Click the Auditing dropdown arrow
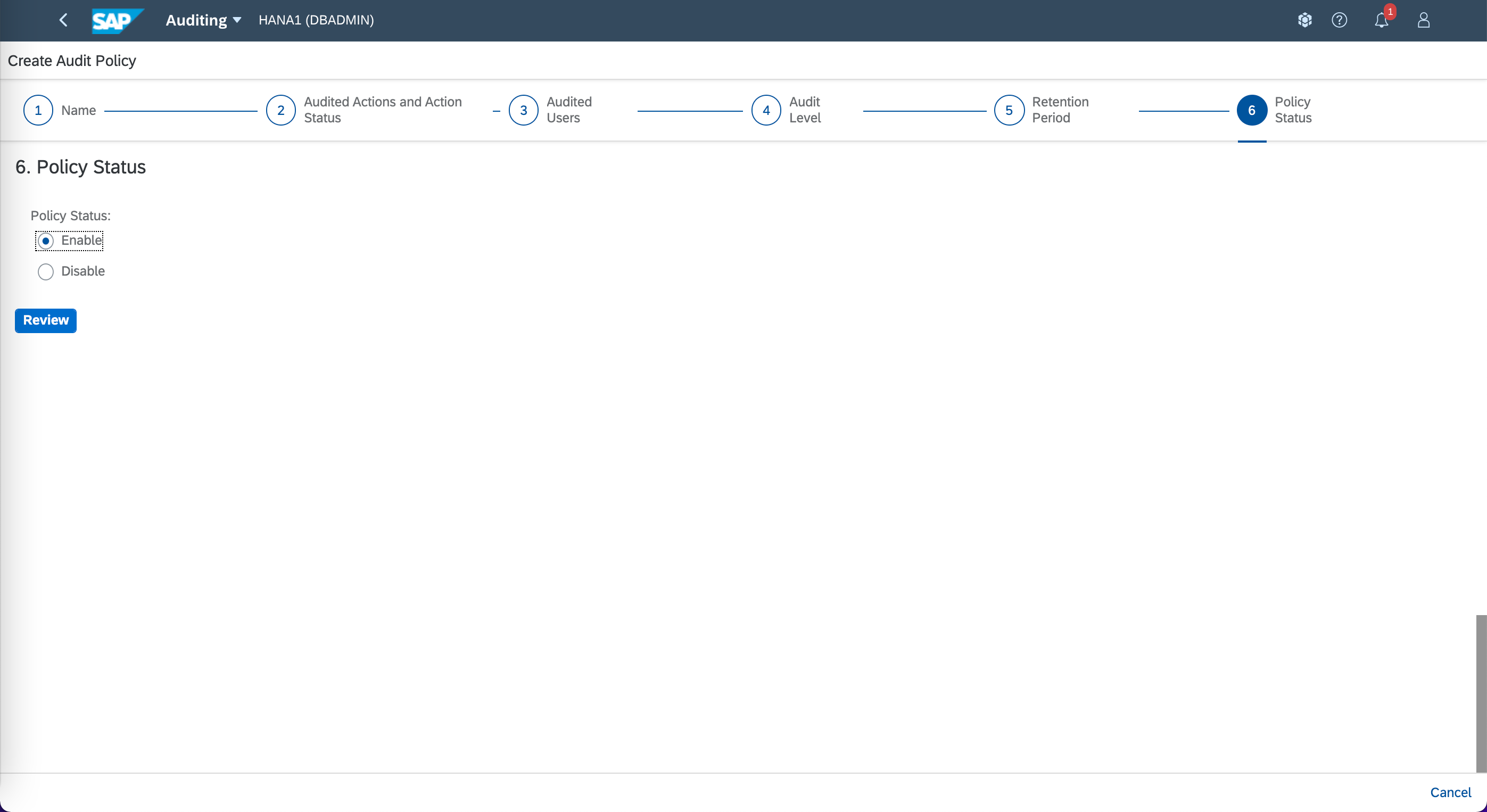1487x812 pixels. [x=237, y=20]
